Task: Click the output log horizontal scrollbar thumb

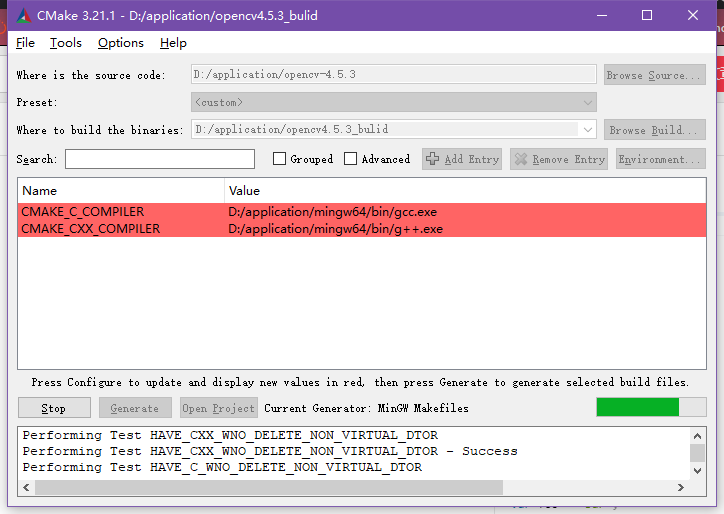Action: coord(269,487)
